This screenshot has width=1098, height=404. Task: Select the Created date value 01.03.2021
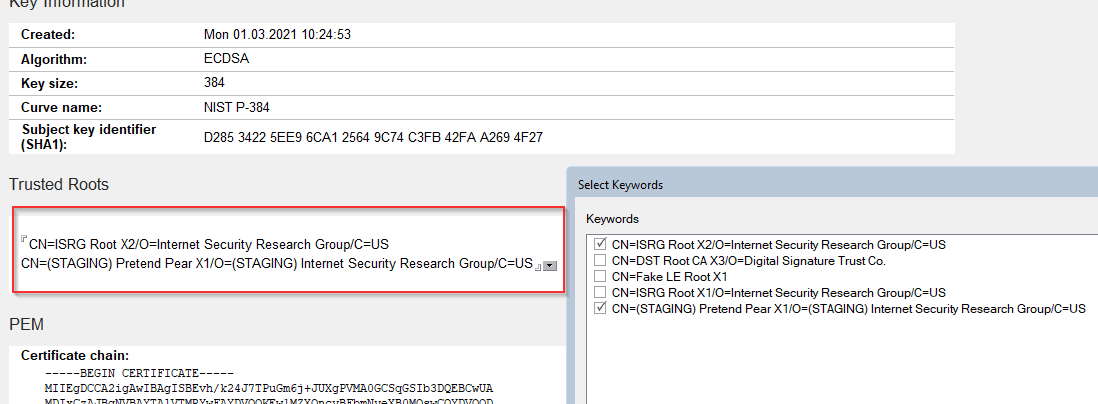(277, 34)
